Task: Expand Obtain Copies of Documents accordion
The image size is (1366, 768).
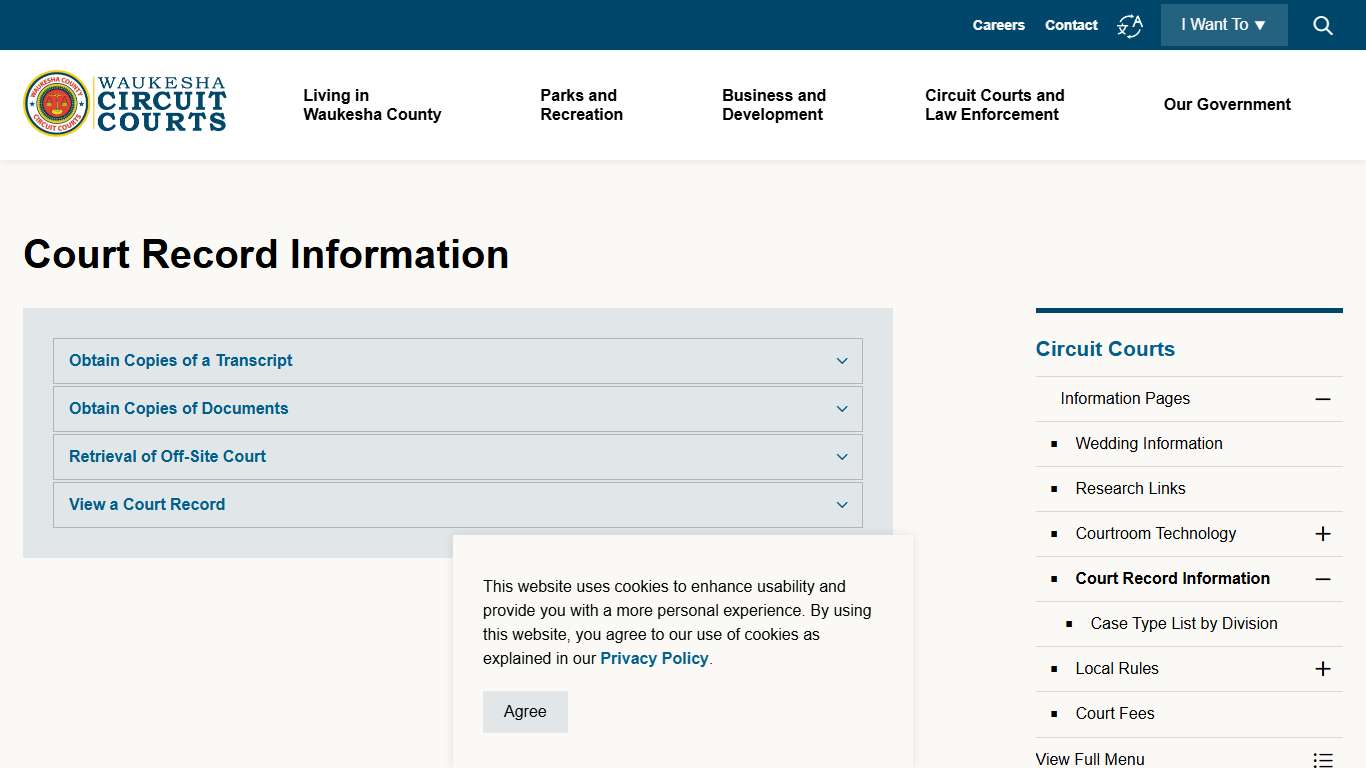Action: (841, 409)
